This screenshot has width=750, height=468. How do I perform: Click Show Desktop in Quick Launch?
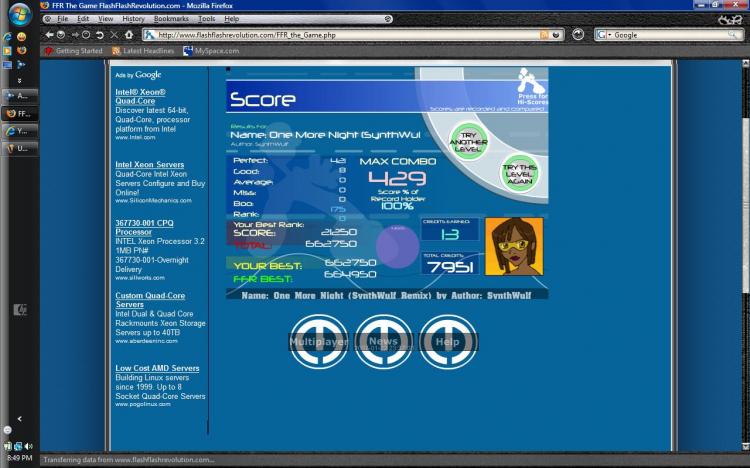coord(7,65)
